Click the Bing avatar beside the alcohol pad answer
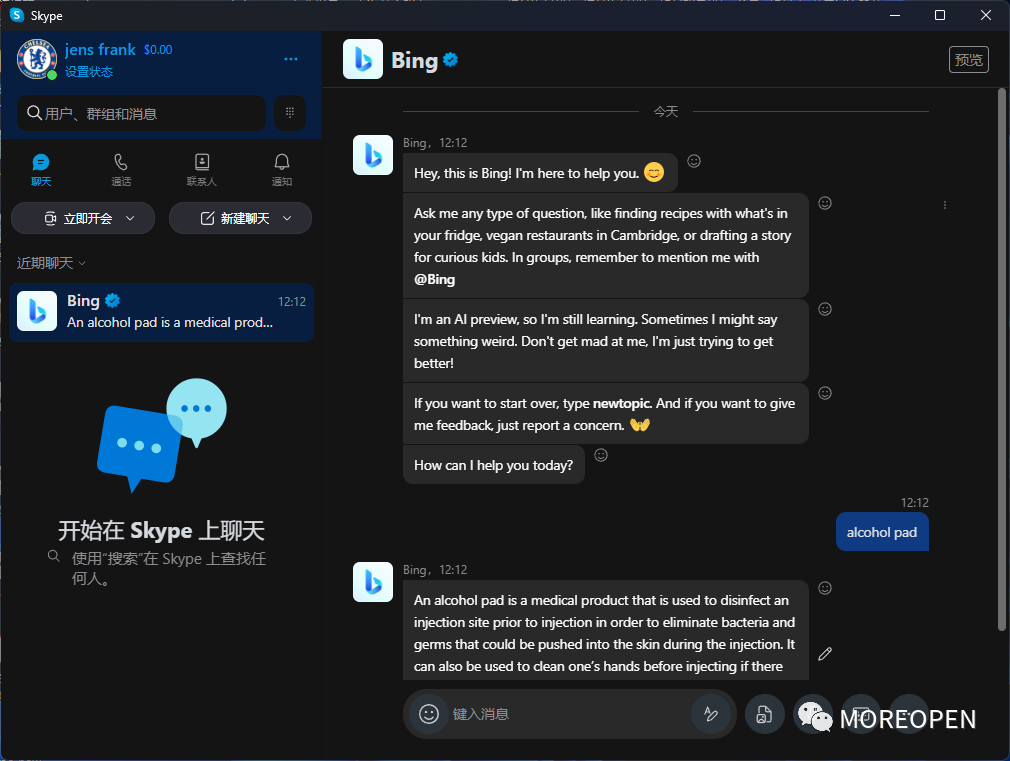The height and width of the screenshot is (761, 1010). 373,582
